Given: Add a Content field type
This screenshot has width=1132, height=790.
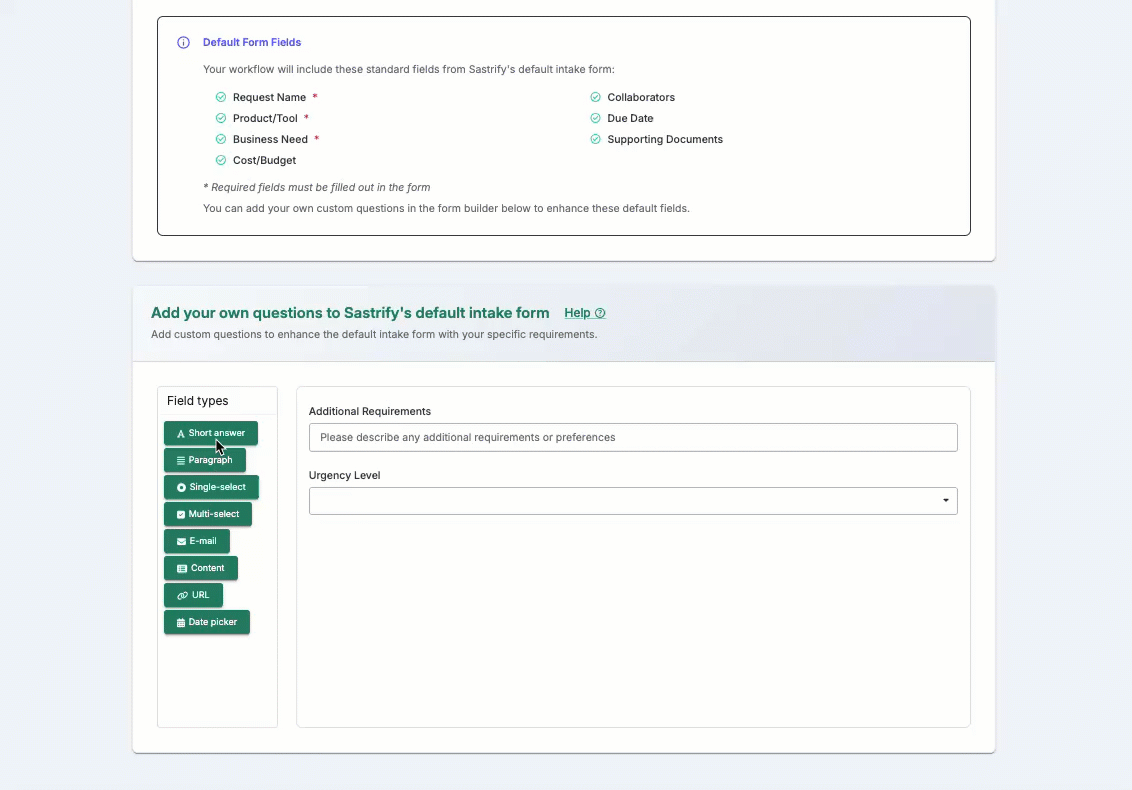Looking at the screenshot, I should pyautogui.click(x=201, y=568).
